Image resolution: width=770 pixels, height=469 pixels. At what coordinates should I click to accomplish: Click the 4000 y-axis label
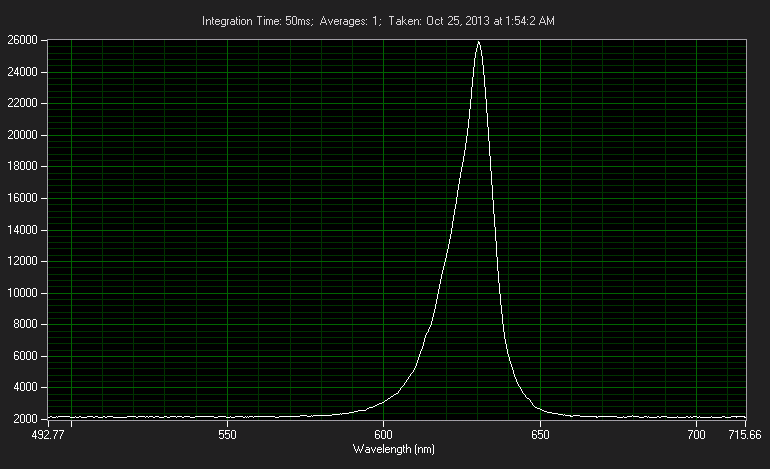pyautogui.click(x=24, y=388)
